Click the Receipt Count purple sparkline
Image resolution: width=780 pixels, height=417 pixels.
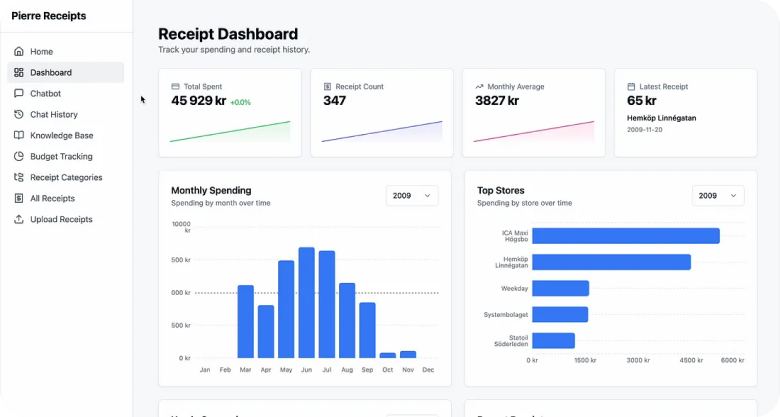pos(382,131)
